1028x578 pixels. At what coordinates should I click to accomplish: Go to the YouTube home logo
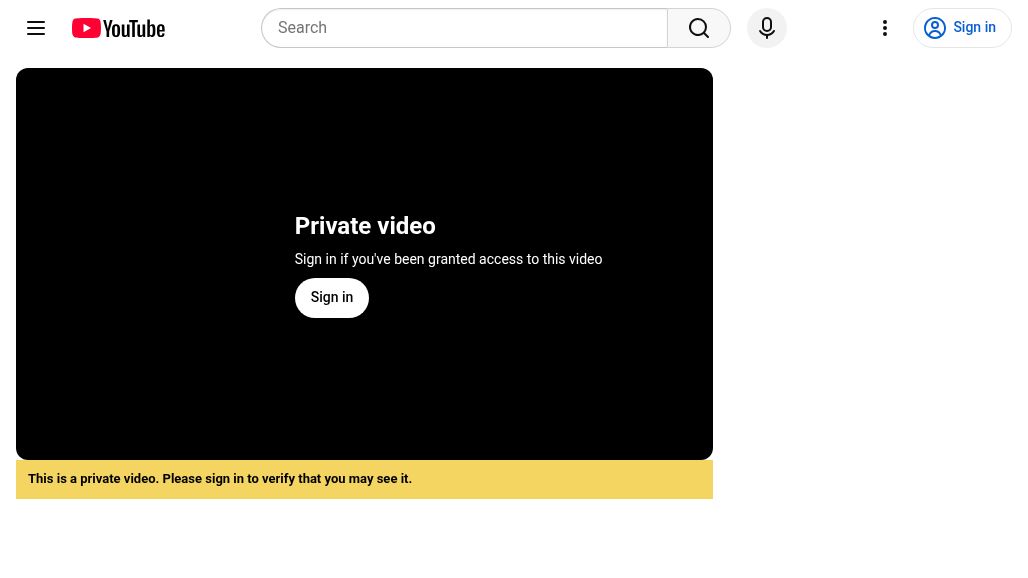coord(119,28)
